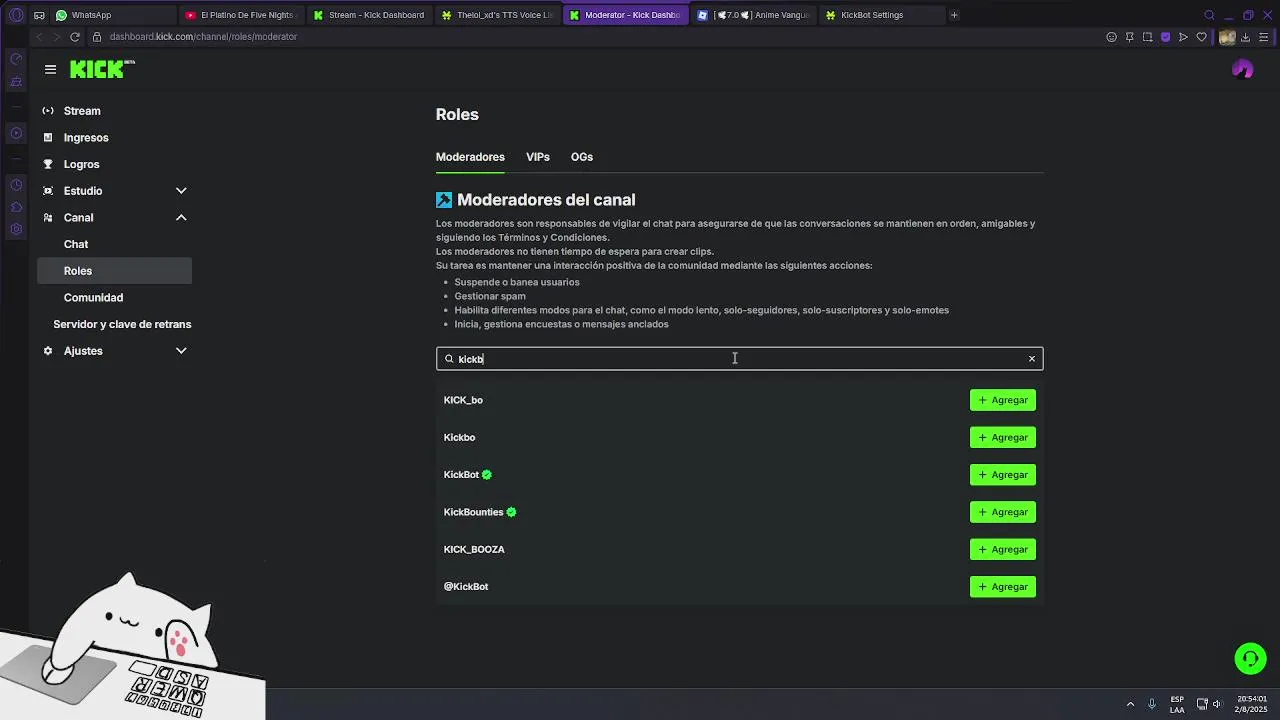Add KickBounties as moderator
Screen dimensions: 1280x720
[1003, 512]
